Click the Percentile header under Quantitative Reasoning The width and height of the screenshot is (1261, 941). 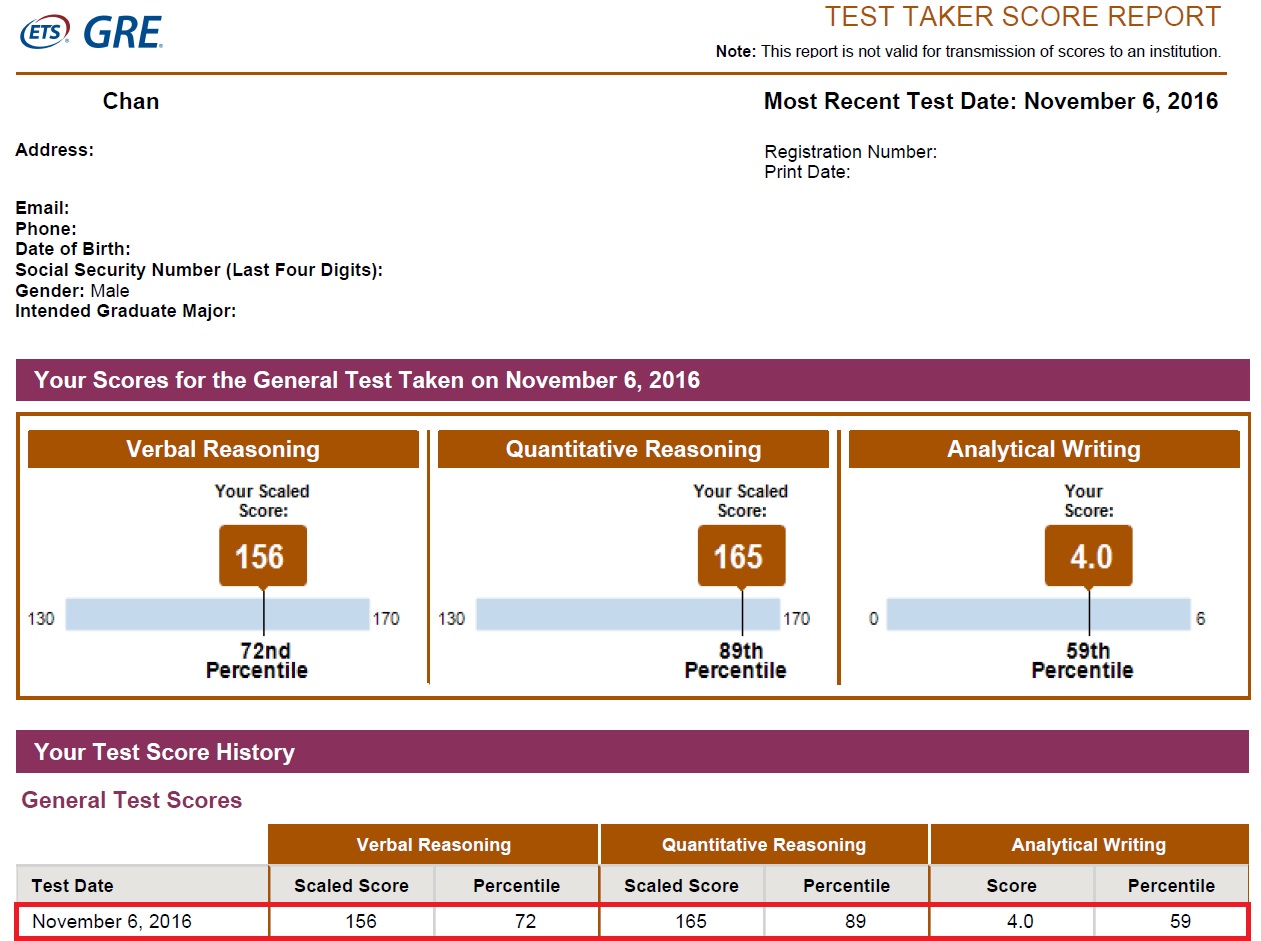point(847,886)
